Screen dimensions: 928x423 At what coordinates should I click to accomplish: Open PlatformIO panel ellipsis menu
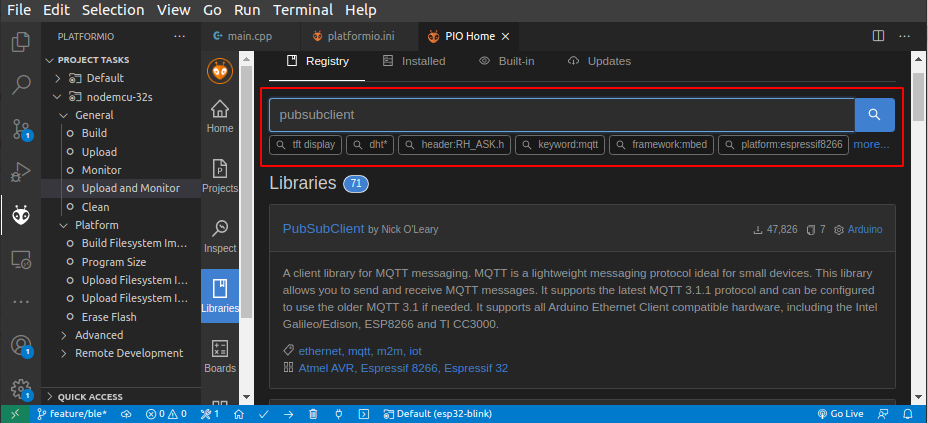[x=179, y=37]
